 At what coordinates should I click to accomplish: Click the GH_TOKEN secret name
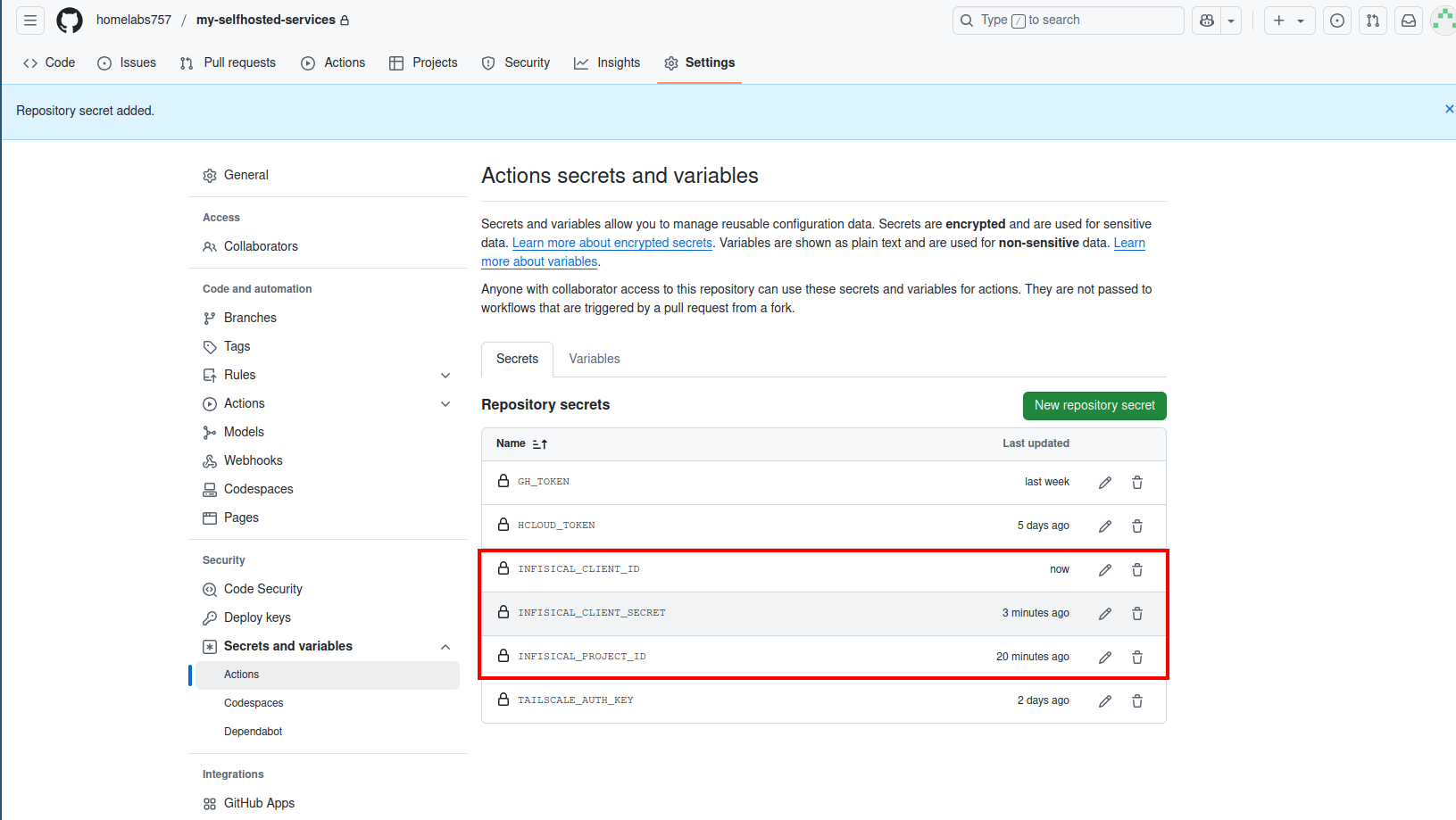(x=544, y=482)
